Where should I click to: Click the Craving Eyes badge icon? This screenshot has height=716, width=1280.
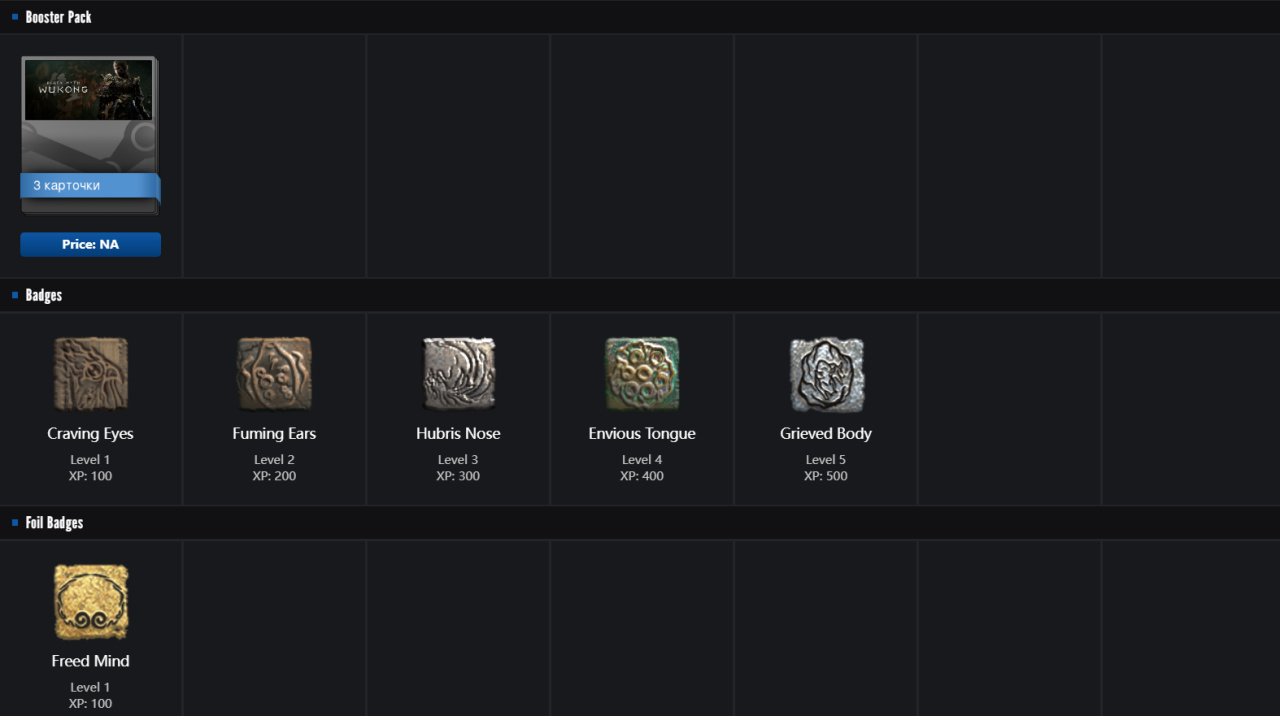pyautogui.click(x=91, y=374)
